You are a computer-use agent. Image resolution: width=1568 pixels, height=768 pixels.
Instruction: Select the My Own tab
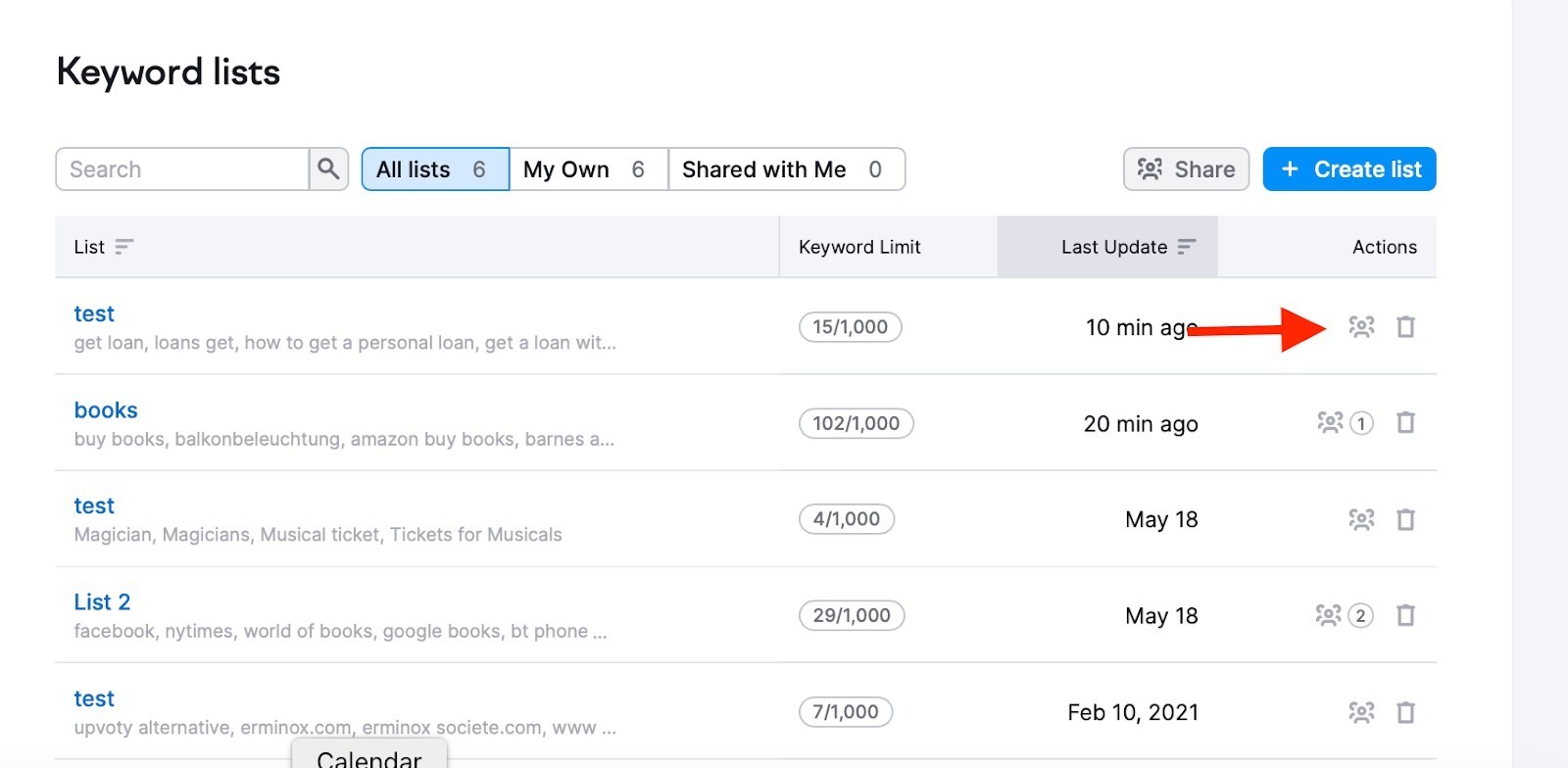coord(587,169)
